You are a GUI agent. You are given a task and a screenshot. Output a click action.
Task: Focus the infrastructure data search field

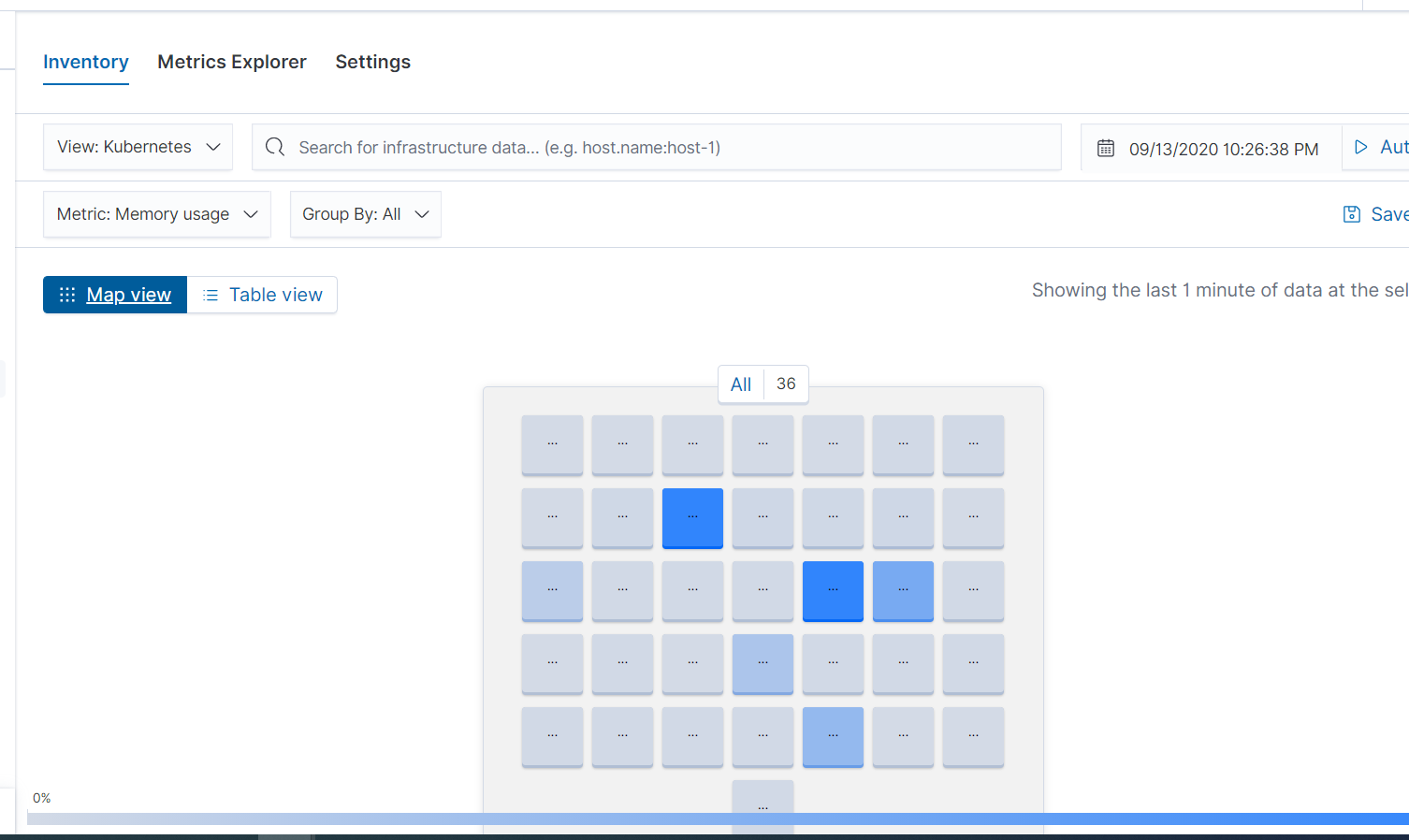point(657,147)
